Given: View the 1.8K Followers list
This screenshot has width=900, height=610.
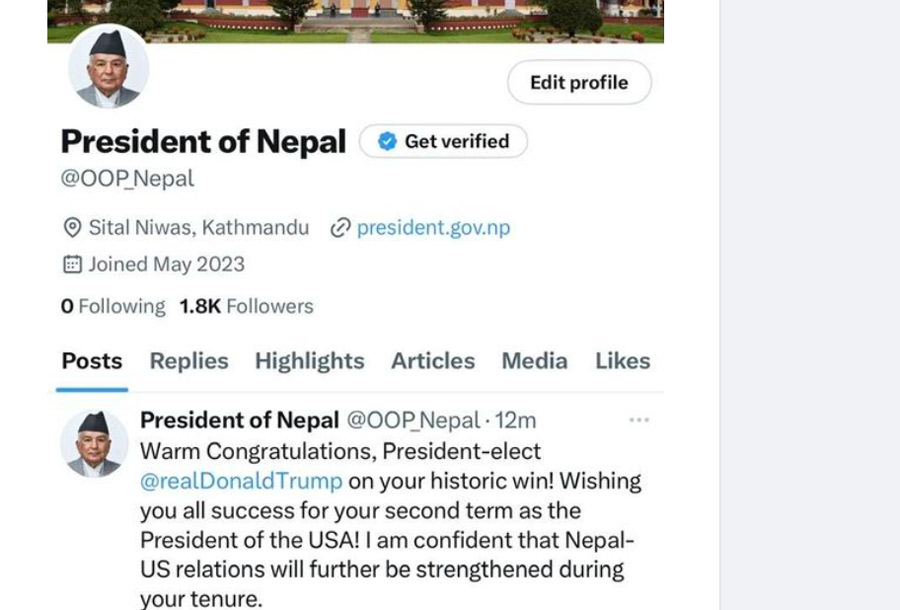Looking at the screenshot, I should (x=246, y=307).
